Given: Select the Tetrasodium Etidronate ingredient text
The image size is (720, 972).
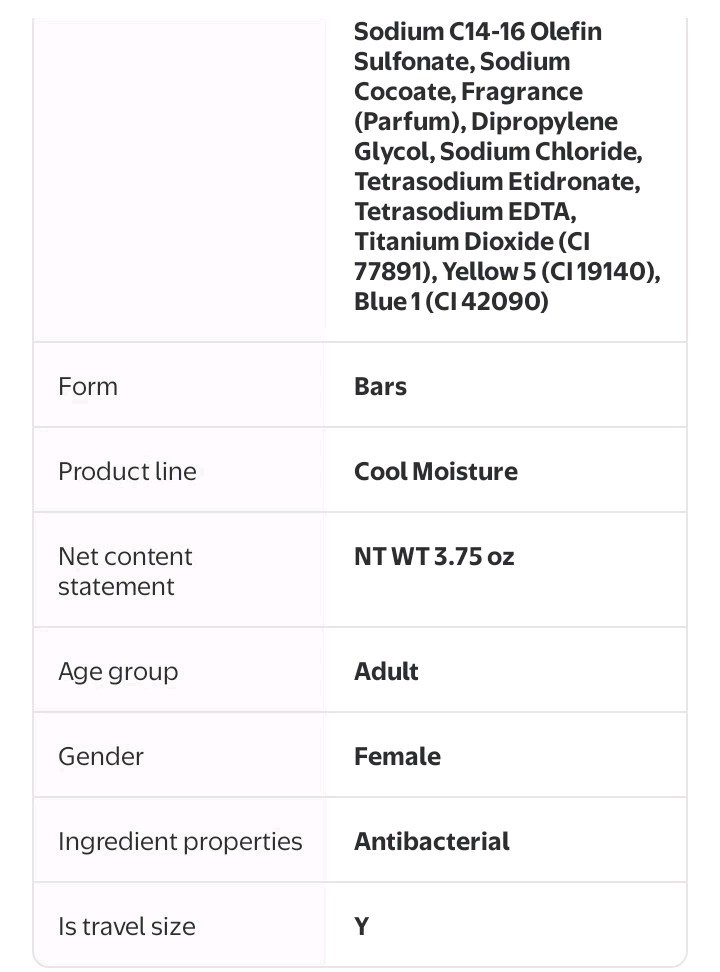Looking at the screenshot, I should click(x=497, y=182).
